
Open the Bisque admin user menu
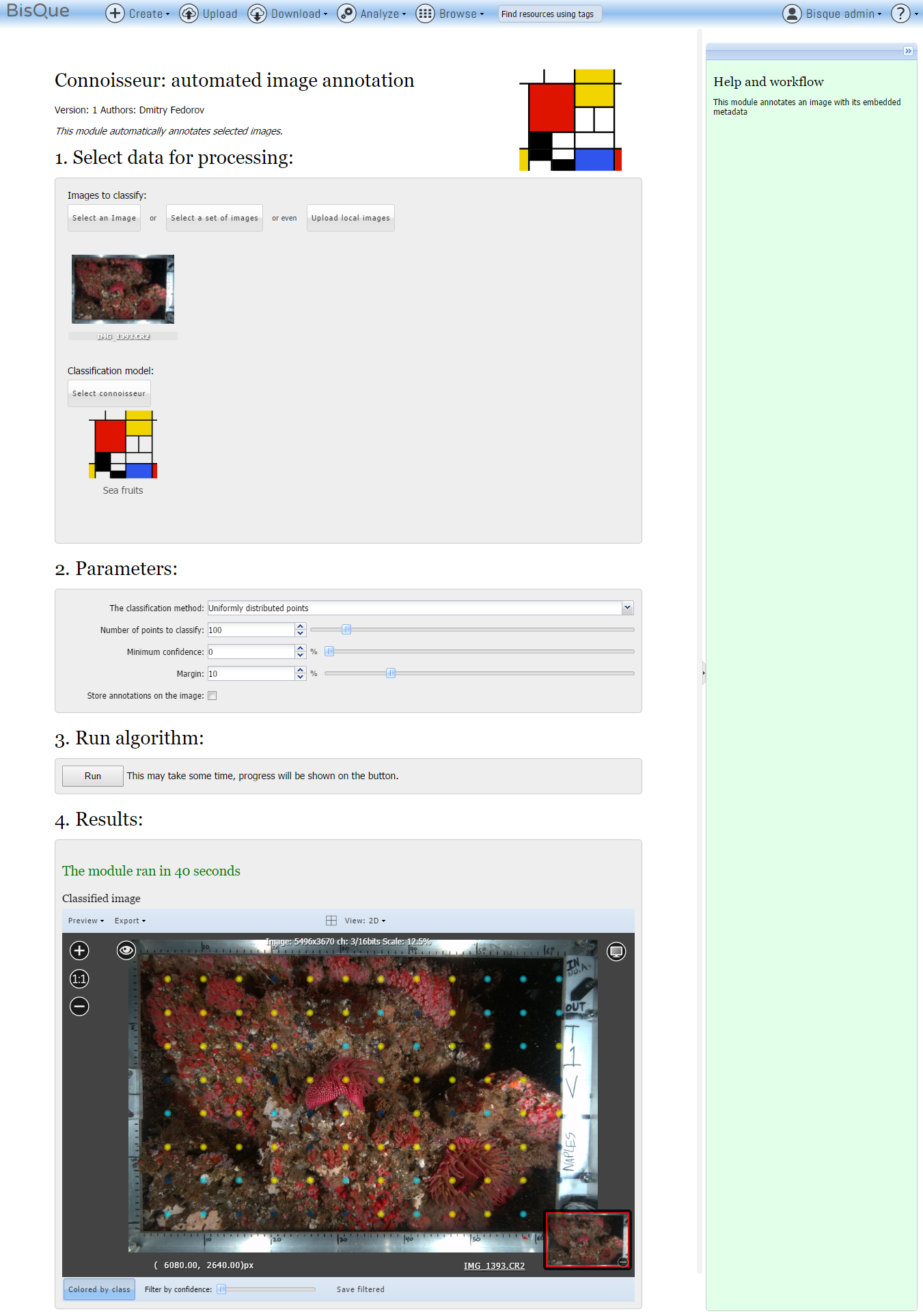click(x=832, y=14)
